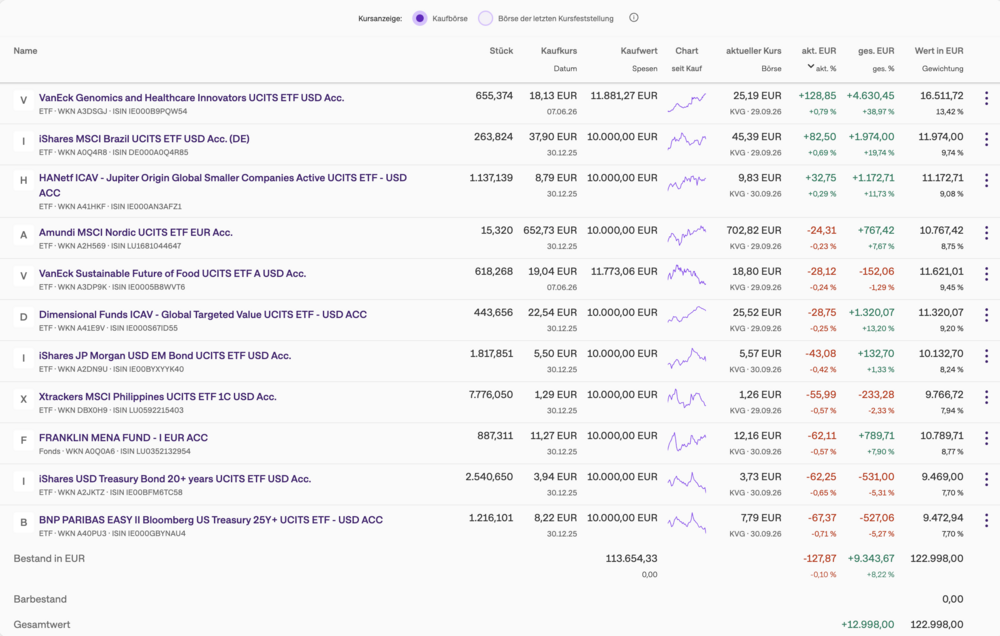Open the BNP PARIBAS EASY II Treasury link

(211, 520)
